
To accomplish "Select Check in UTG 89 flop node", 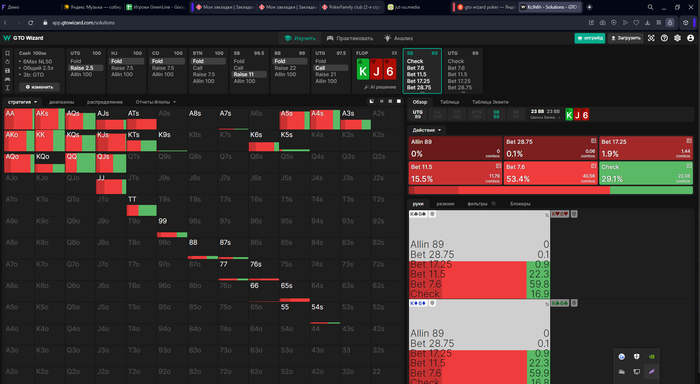I will pos(462,61).
